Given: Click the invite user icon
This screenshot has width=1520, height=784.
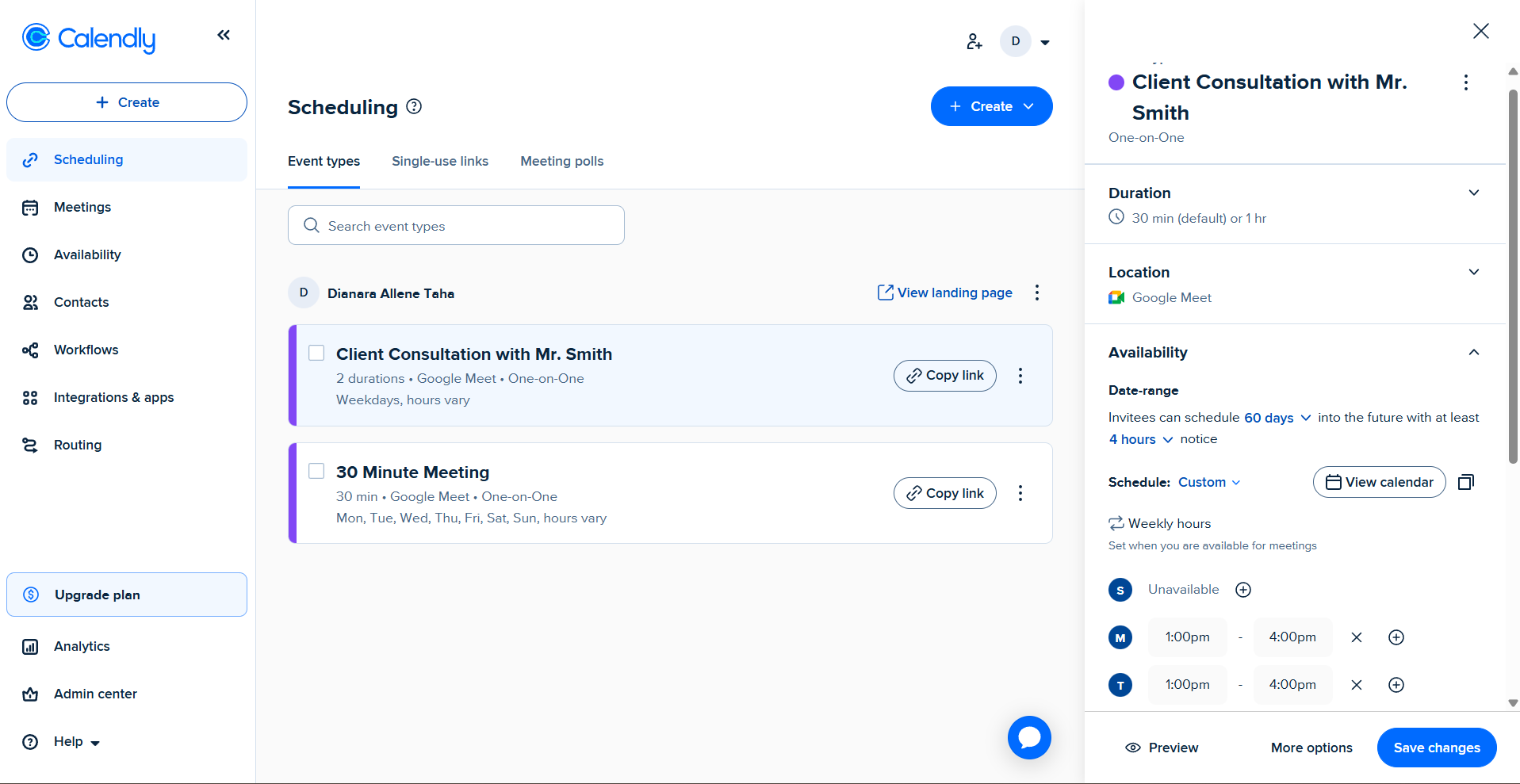Looking at the screenshot, I should 974,42.
